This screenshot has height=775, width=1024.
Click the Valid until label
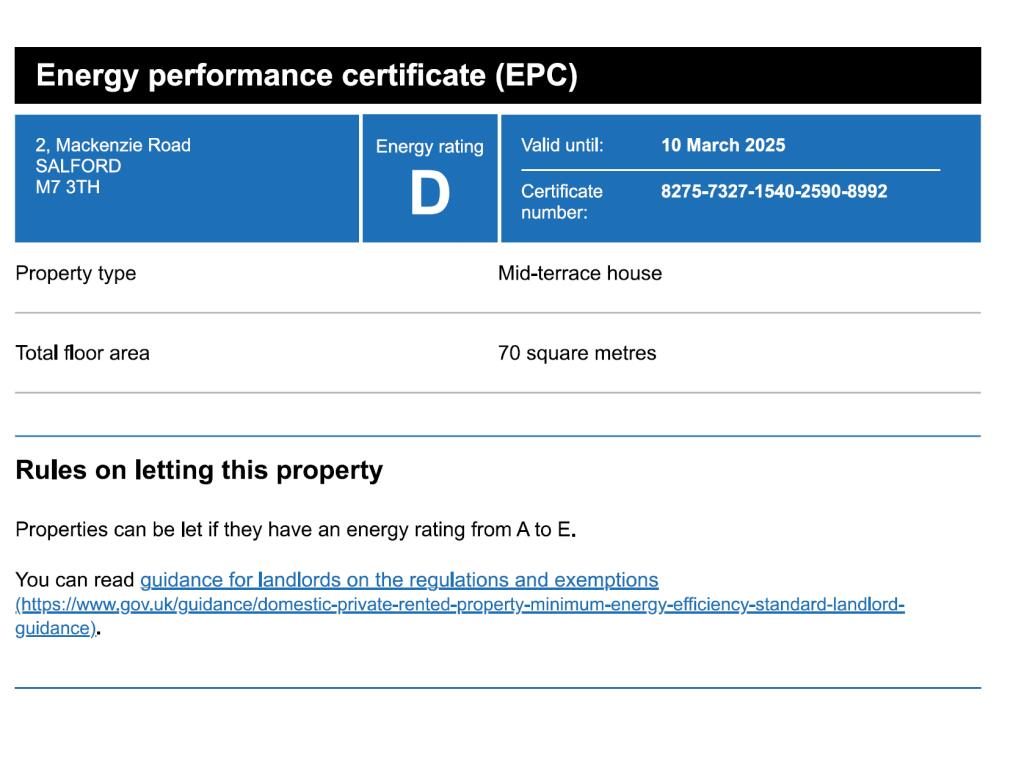[562, 145]
